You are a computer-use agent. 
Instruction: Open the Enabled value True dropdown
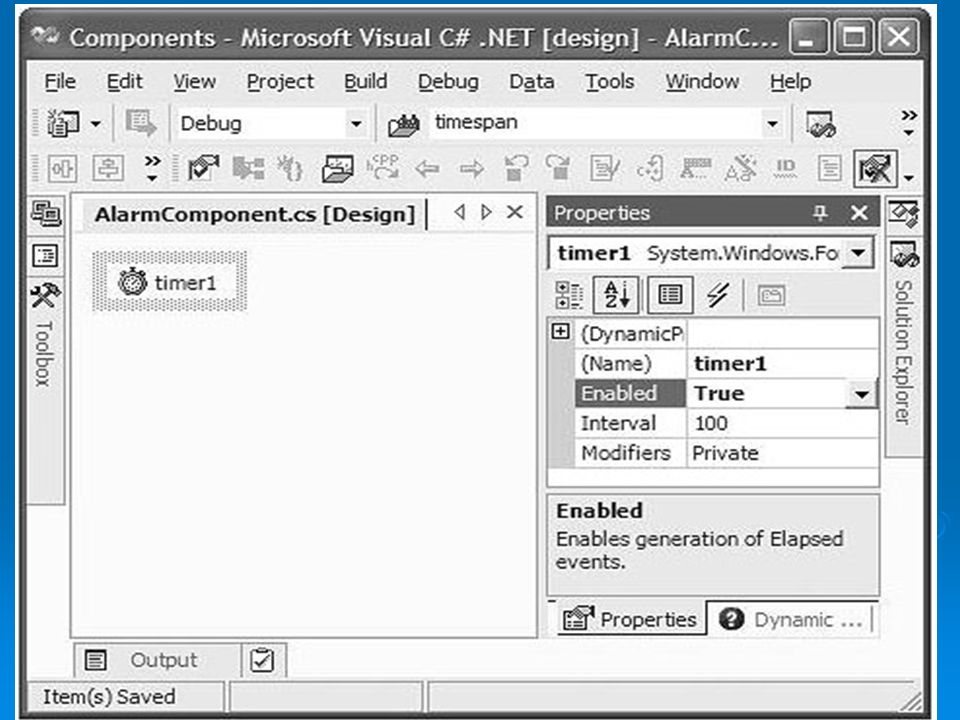pos(861,394)
